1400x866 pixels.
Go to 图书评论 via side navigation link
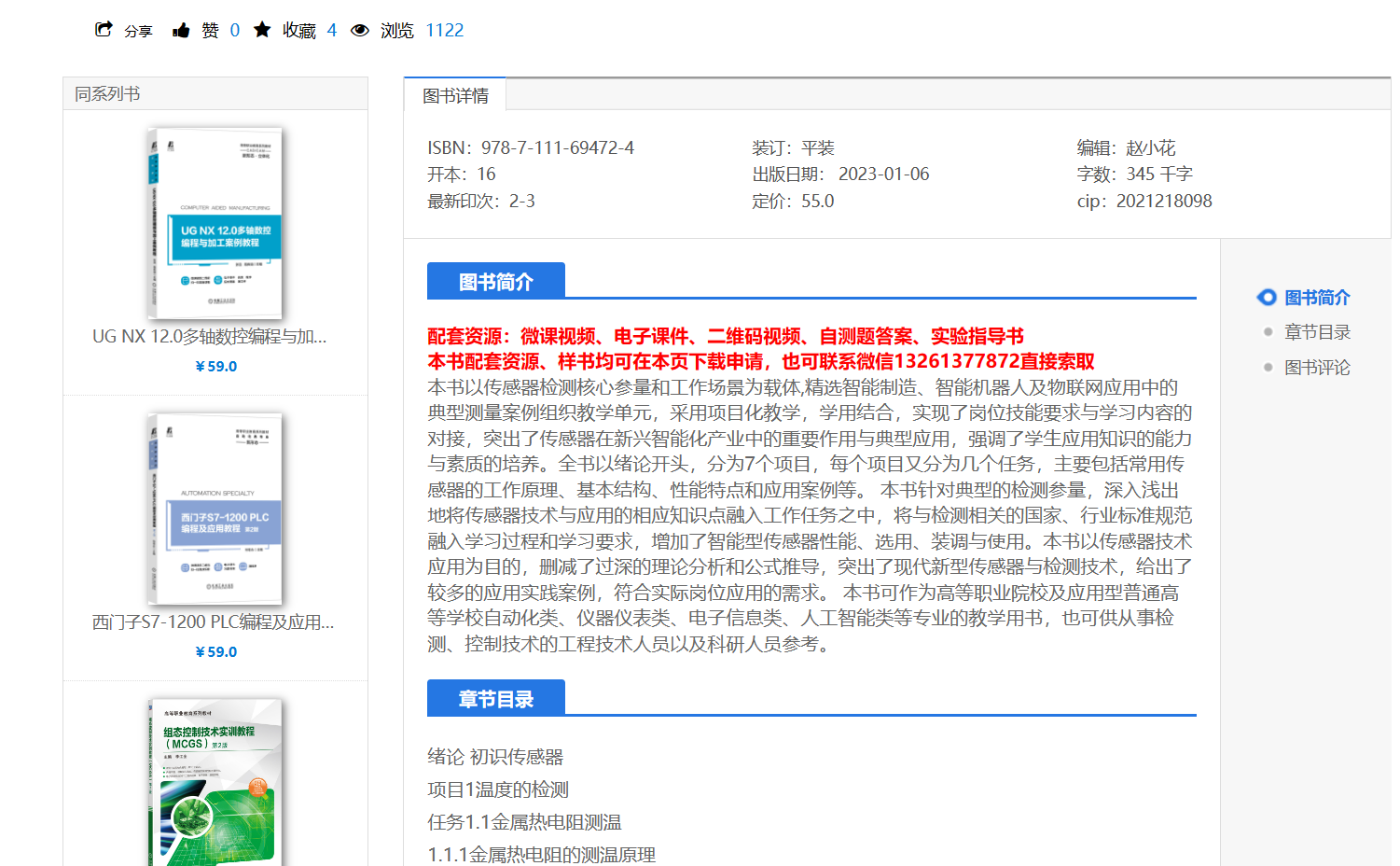click(x=1317, y=368)
